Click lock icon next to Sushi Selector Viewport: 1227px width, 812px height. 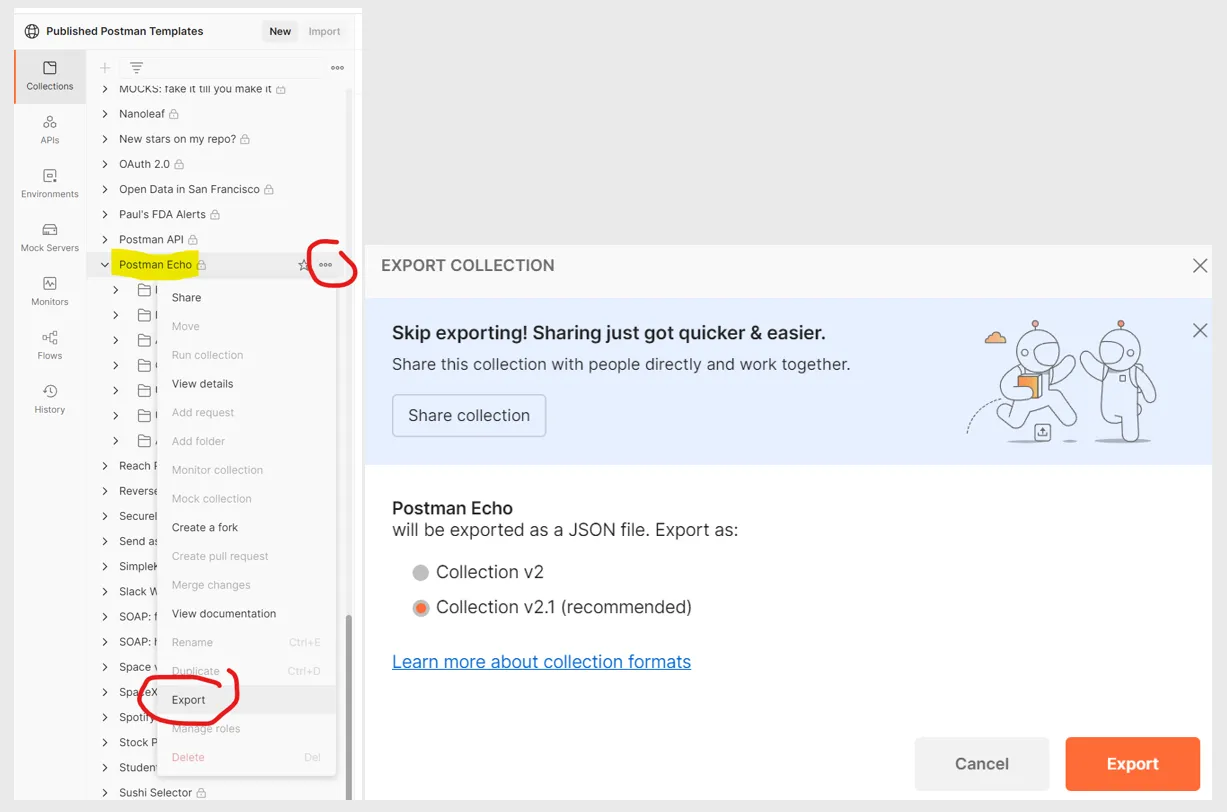201,793
